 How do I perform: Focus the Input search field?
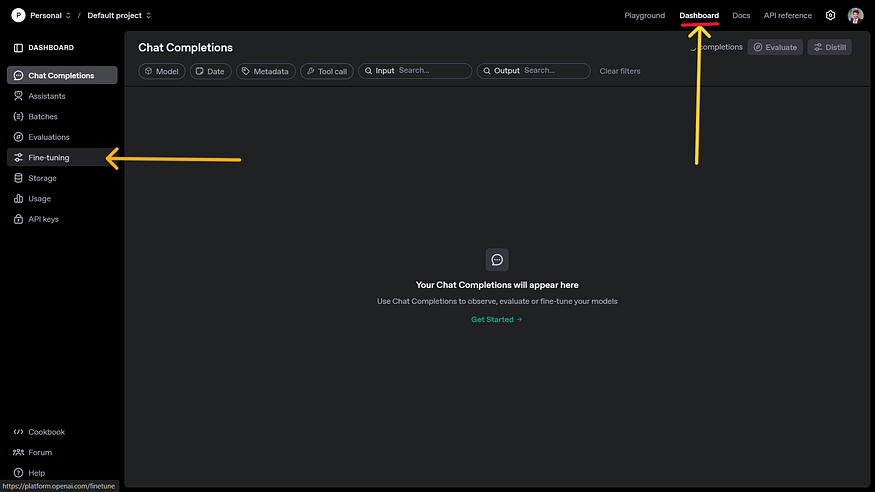click(415, 71)
